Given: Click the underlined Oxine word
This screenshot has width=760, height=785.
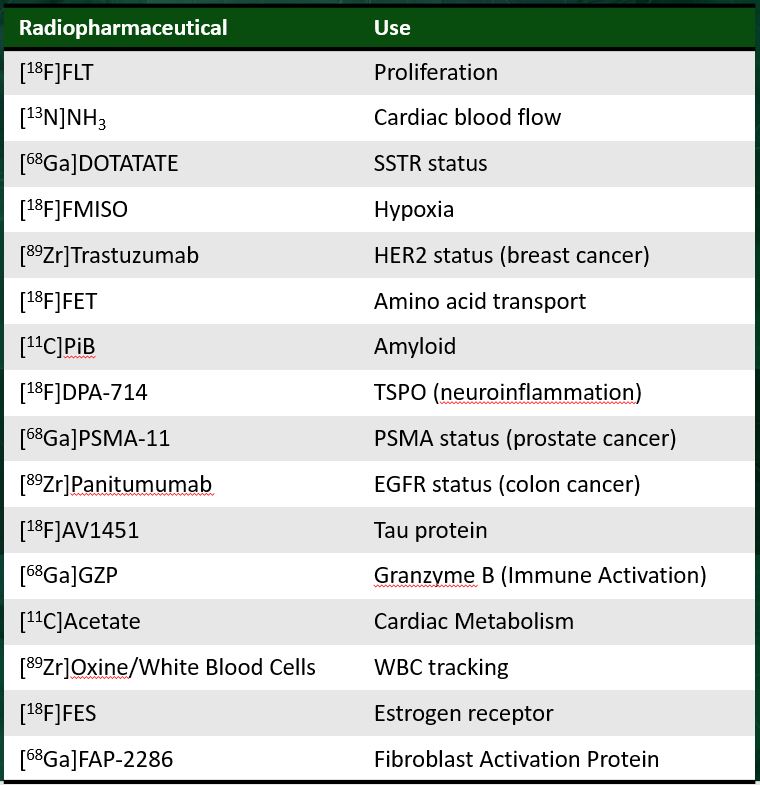Looking at the screenshot, I should pos(100,667).
